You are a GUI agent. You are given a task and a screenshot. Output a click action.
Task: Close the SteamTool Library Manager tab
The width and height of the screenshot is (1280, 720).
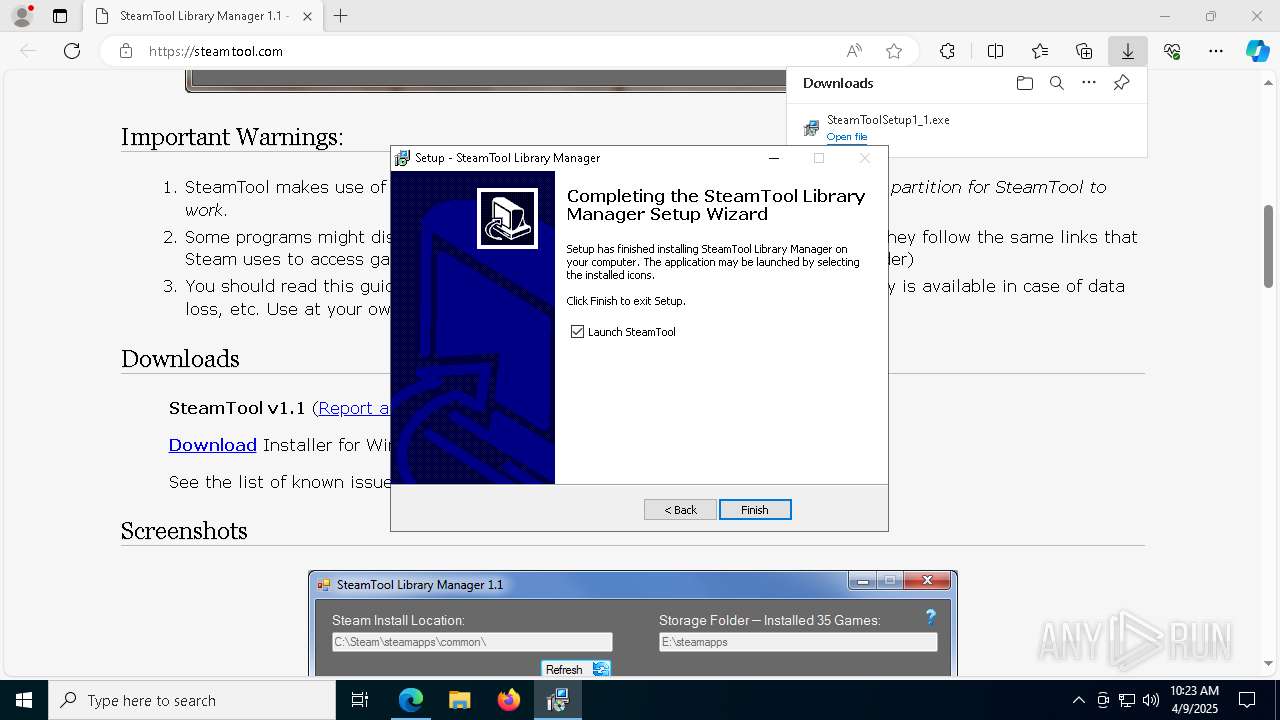[x=307, y=16]
